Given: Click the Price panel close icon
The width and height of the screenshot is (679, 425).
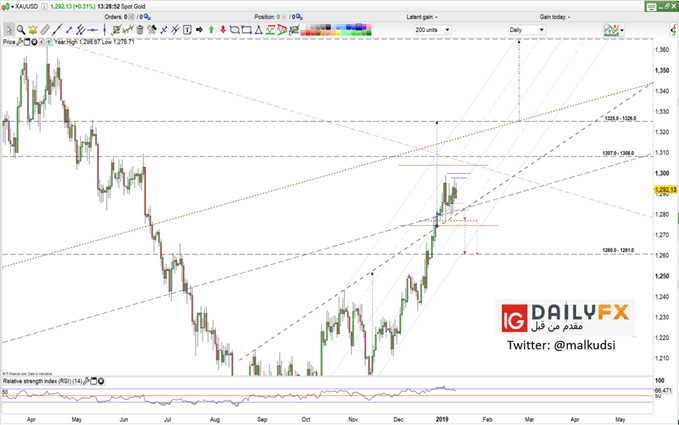Looking at the screenshot, I should [x=34, y=42].
